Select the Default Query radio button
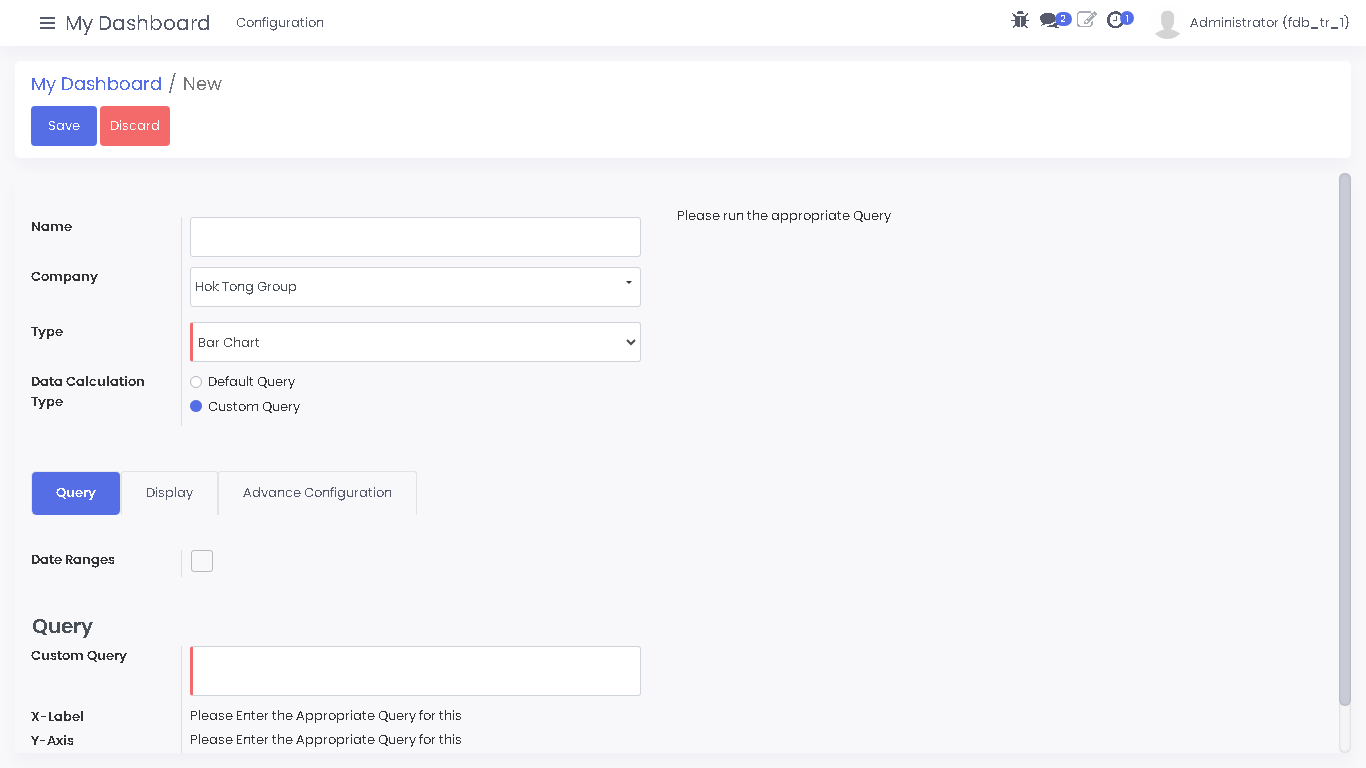Screen dimensions: 1366x768 coord(196,382)
